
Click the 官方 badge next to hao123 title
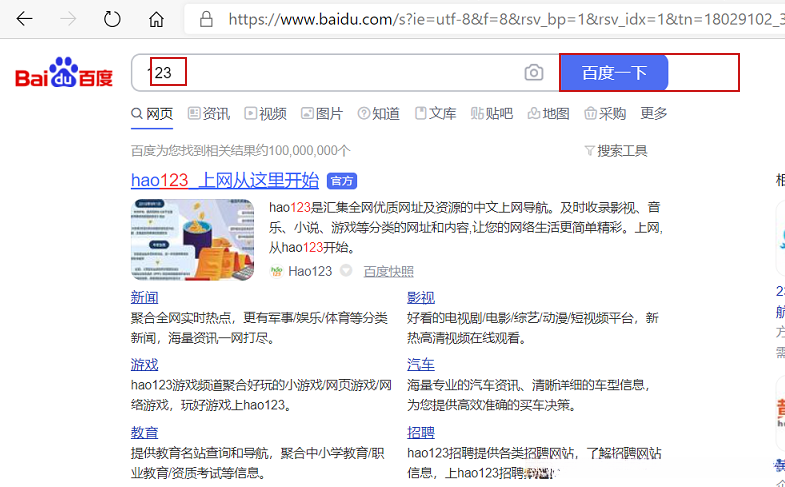342,181
